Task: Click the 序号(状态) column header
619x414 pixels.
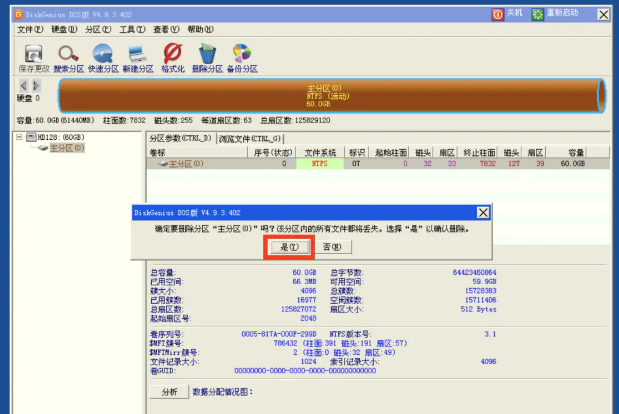Action: pyautogui.click(x=272, y=152)
